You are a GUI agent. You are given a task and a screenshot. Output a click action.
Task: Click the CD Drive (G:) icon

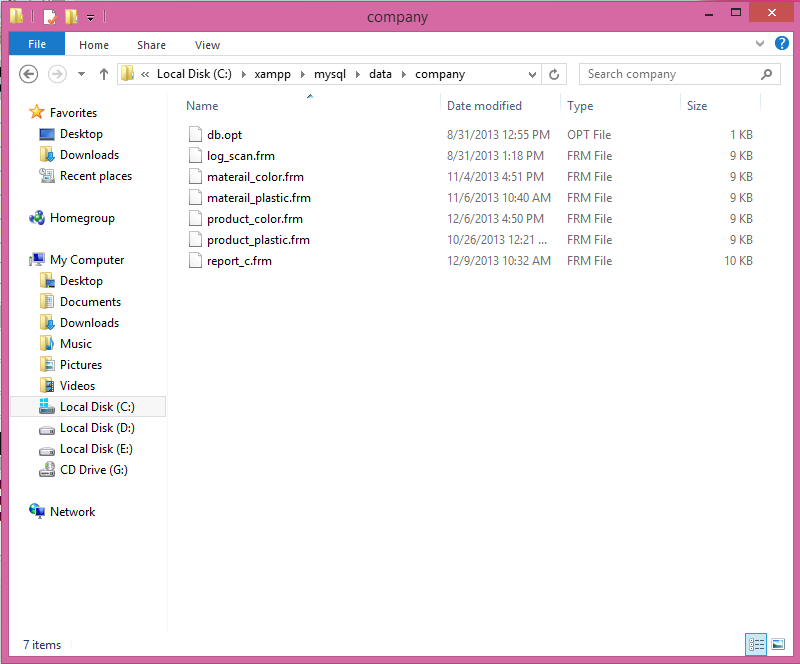[47, 470]
